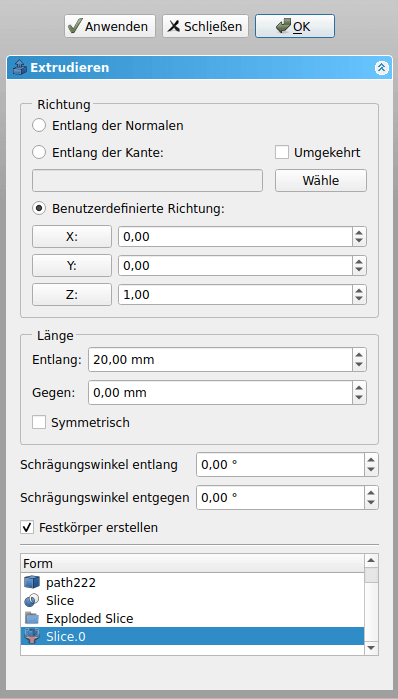Click the Extrudieren extrude icon in header
The image size is (398, 699).
[x=21, y=68]
